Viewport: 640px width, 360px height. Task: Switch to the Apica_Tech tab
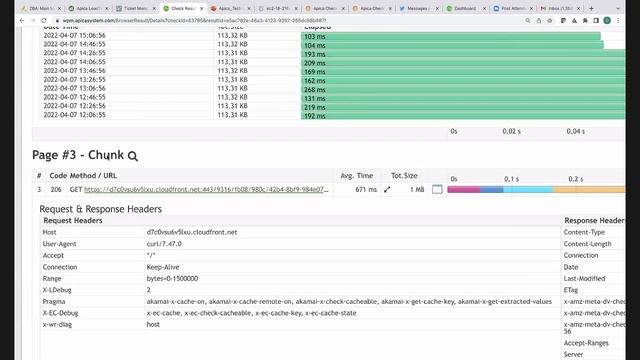(x=230, y=8)
